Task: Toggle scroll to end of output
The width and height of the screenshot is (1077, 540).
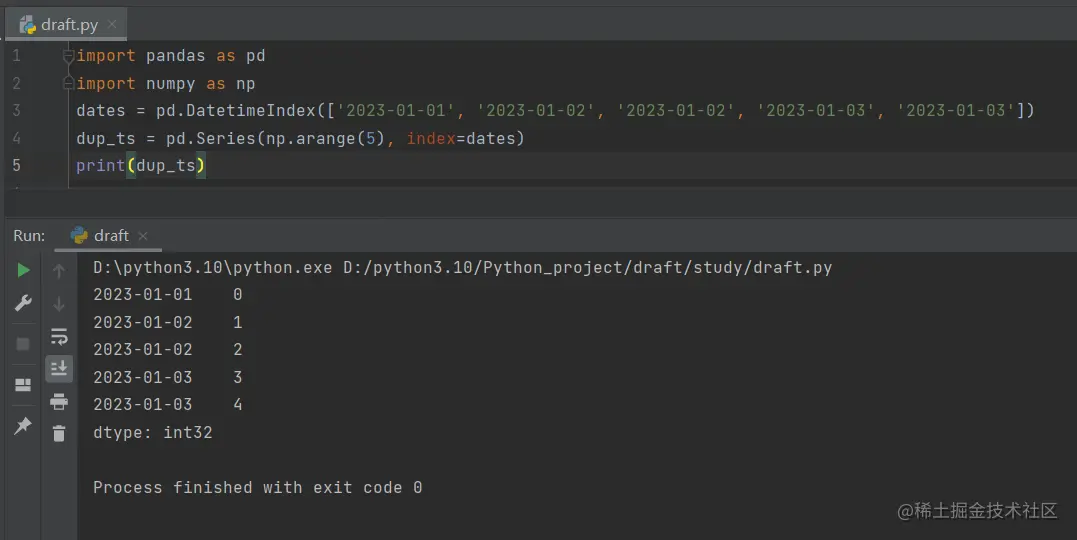Action: (x=59, y=369)
